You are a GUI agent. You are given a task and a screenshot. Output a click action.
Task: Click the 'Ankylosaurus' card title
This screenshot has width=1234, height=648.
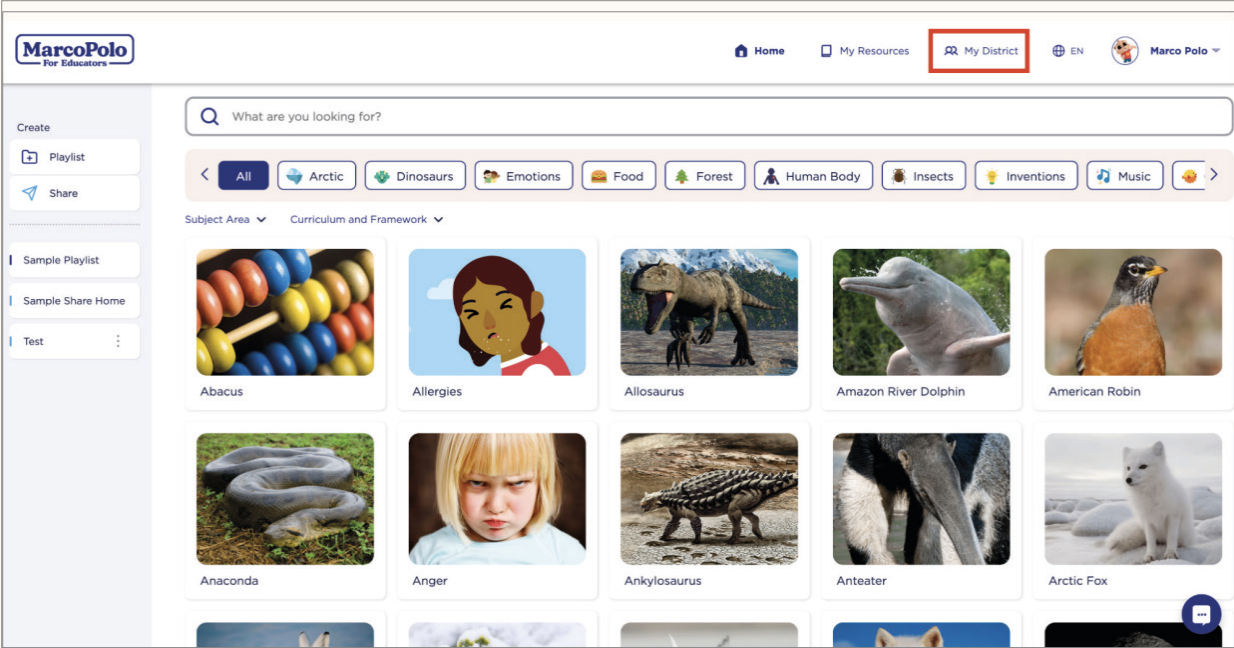[662, 580]
